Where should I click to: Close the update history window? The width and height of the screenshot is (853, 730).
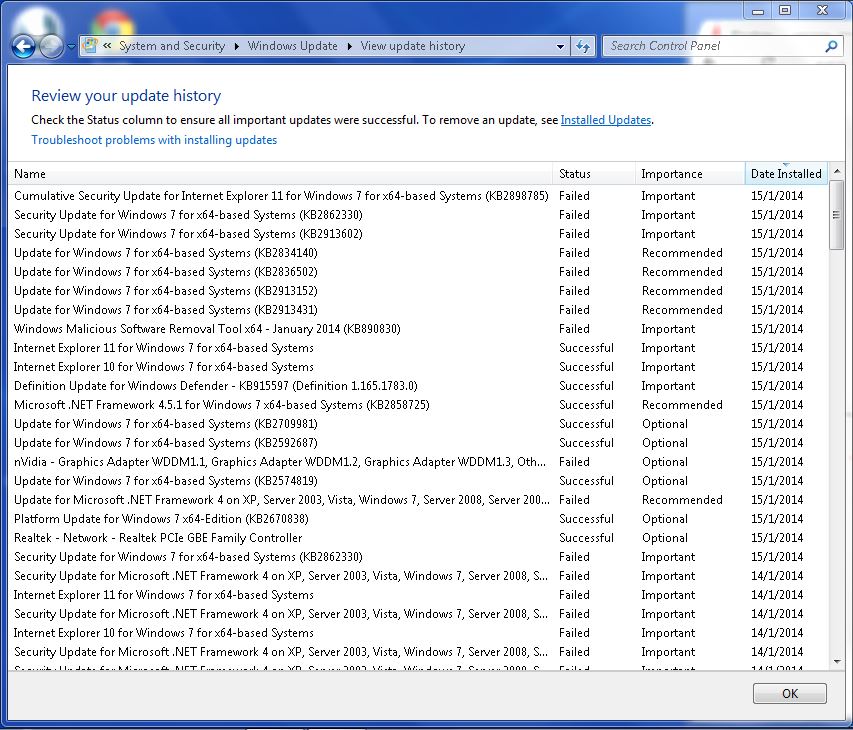(823, 10)
